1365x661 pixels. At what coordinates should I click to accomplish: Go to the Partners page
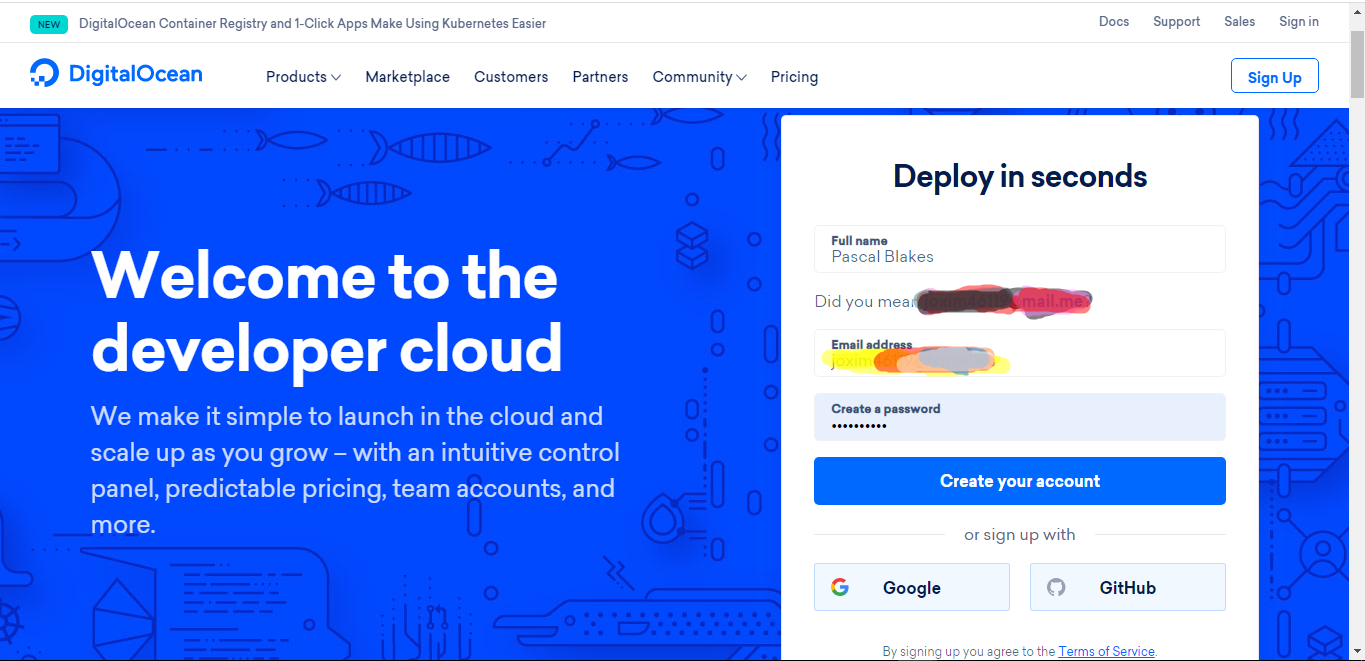click(x=600, y=77)
